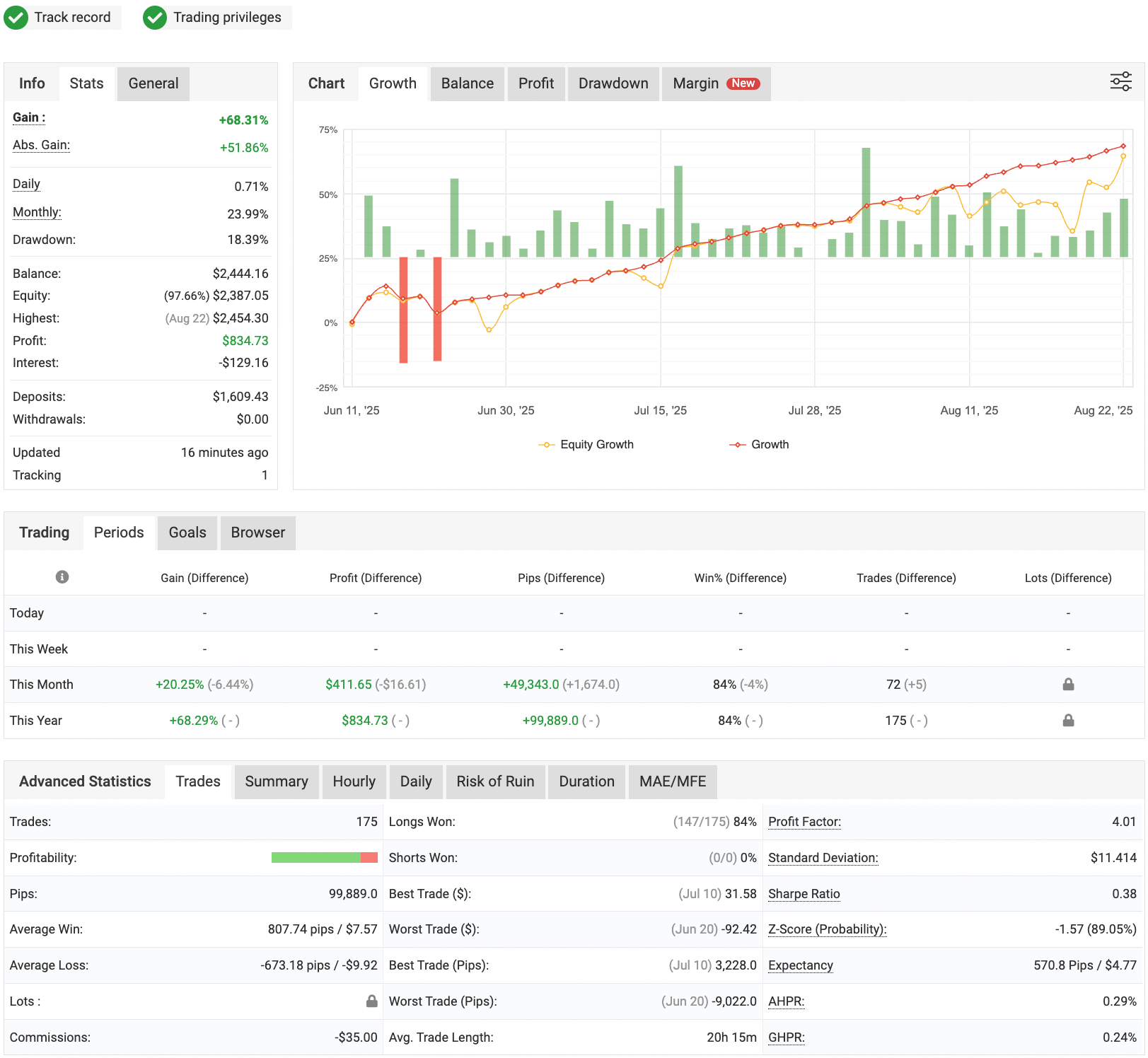Click the Trading privileges green checkmark icon
Image resolution: width=1148 pixels, height=1058 pixels.
[155, 18]
